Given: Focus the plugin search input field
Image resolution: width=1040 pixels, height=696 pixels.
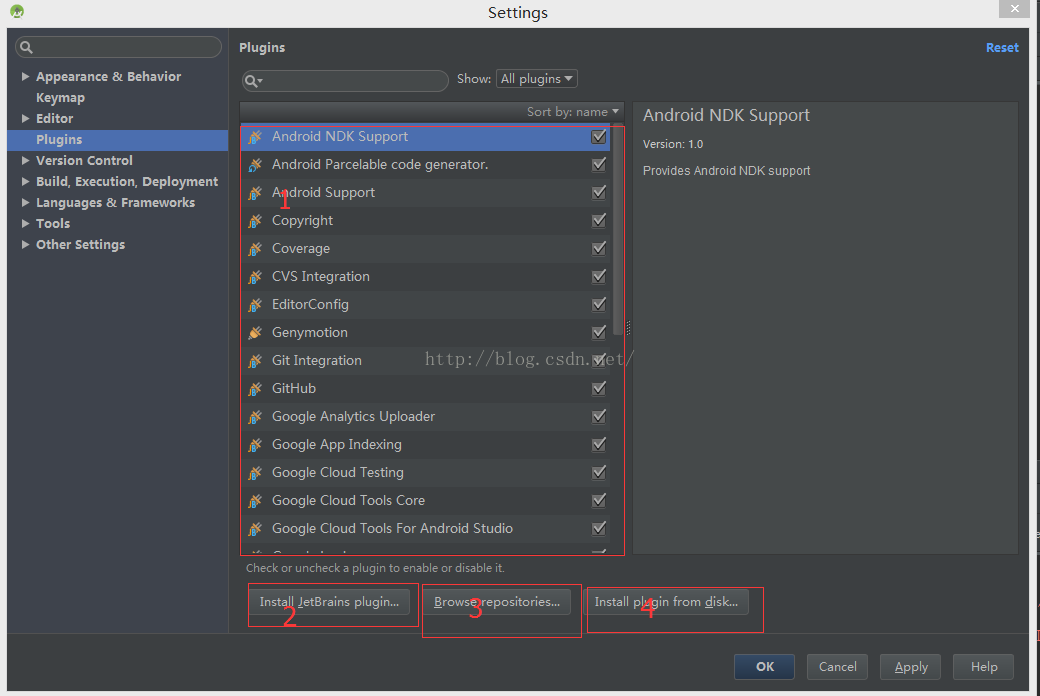Looking at the screenshot, I should [x=345, y=81].
